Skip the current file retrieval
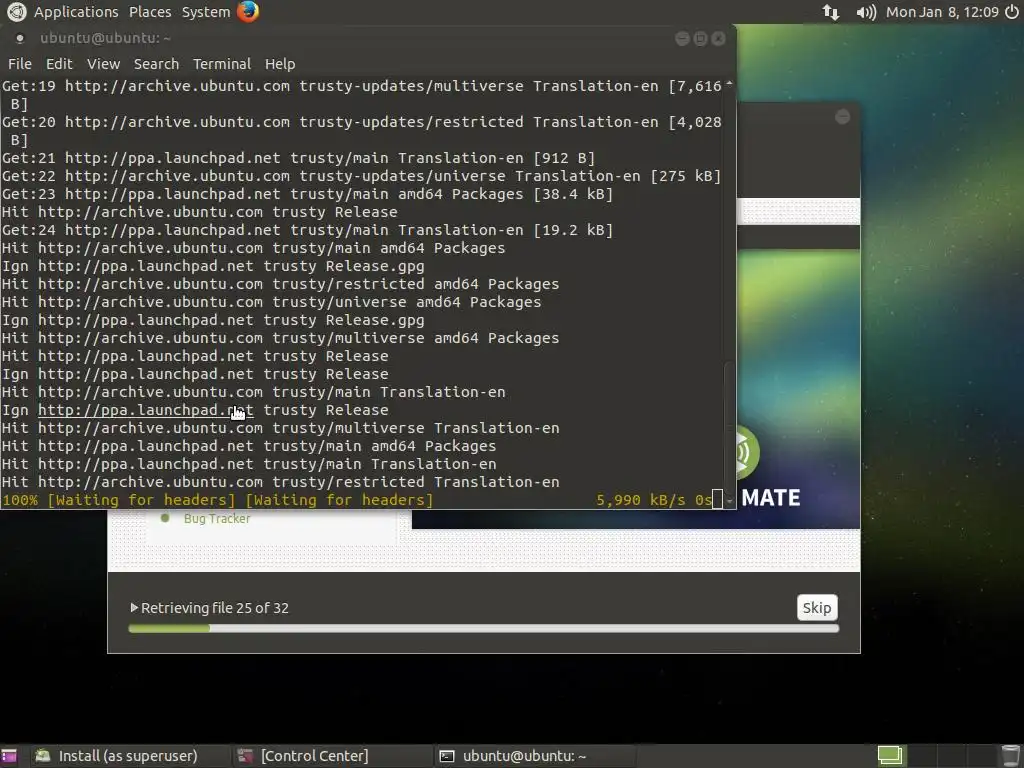Viewport: 1024px width, 768px height. point(816,608)
